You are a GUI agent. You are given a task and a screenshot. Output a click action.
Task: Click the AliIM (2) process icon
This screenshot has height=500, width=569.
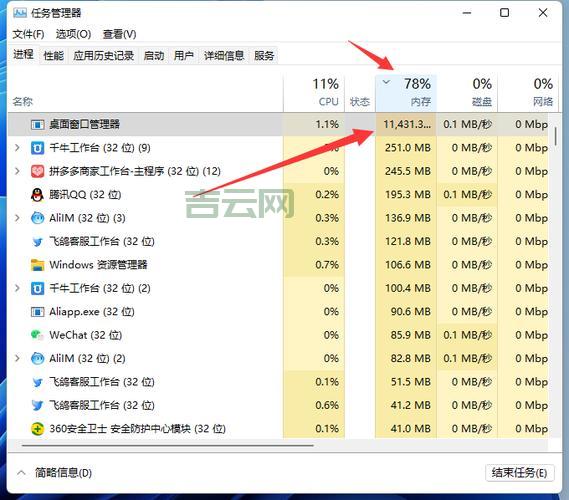[x=37, y=358]
